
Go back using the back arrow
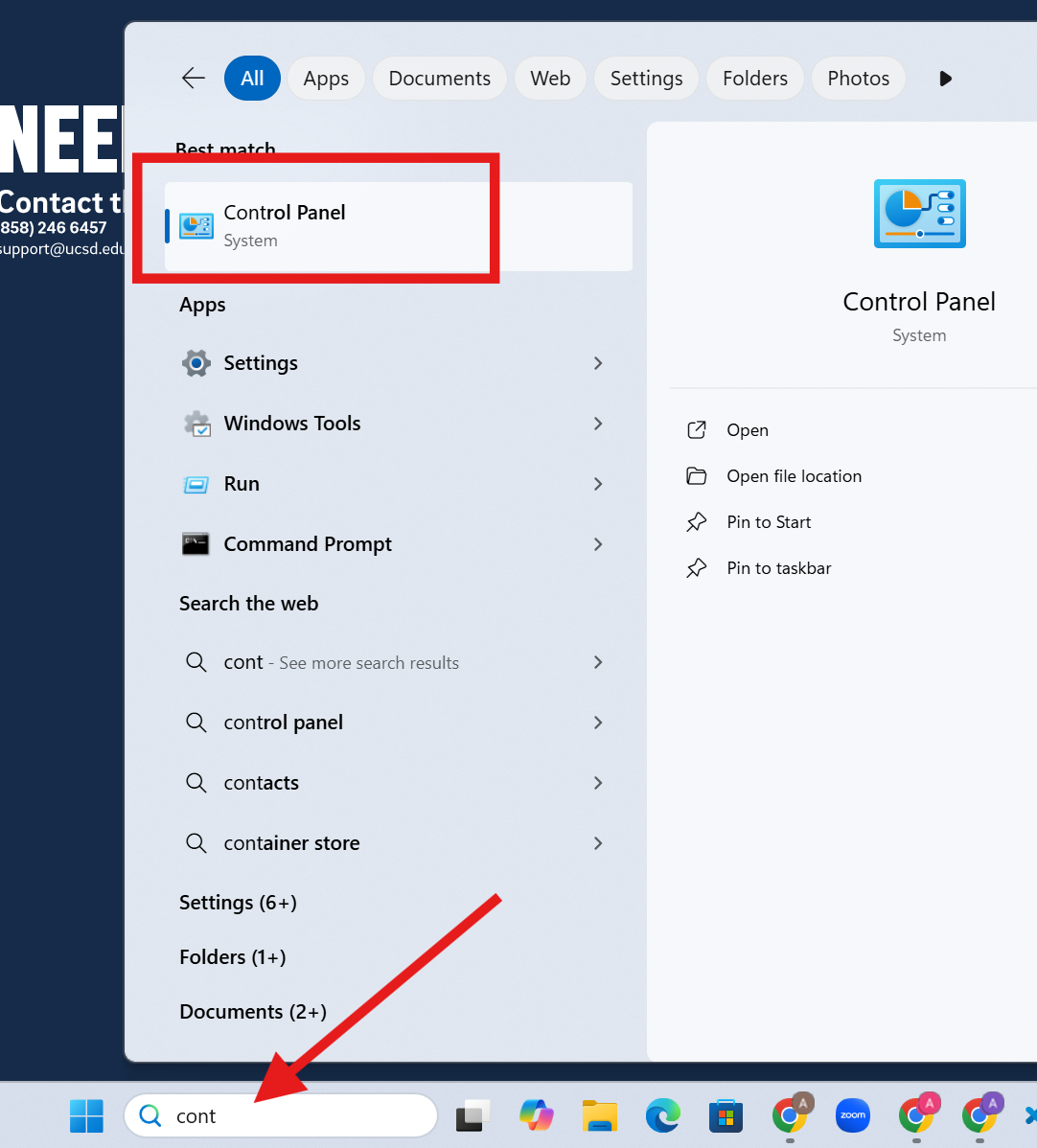(x=192, y=79)
